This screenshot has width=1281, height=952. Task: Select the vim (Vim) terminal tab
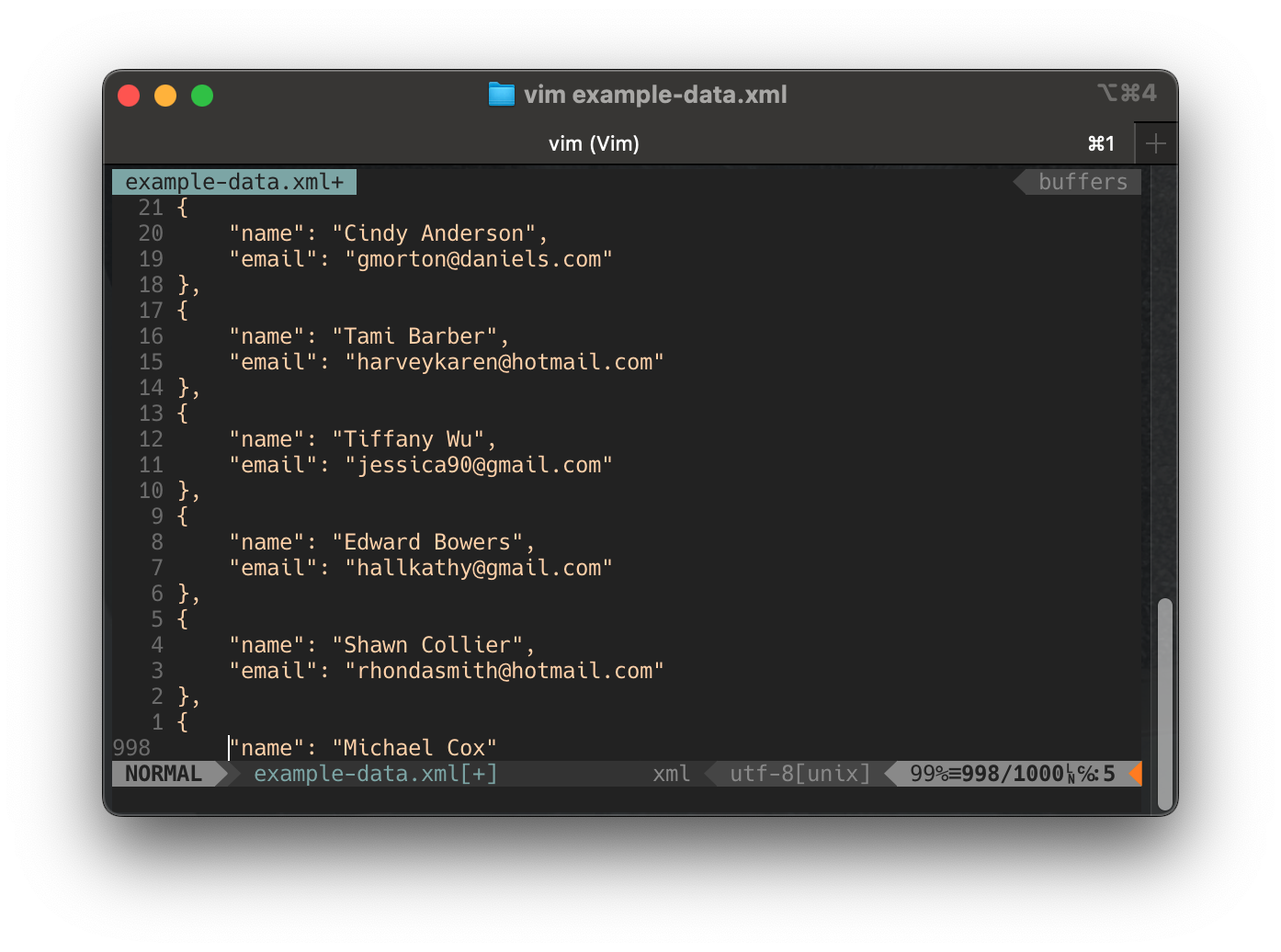click(594, 143)
